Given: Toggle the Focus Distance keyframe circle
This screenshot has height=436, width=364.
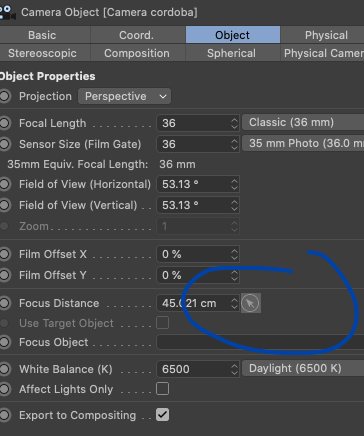Looking at the screenshot, I should coord(5,303).
